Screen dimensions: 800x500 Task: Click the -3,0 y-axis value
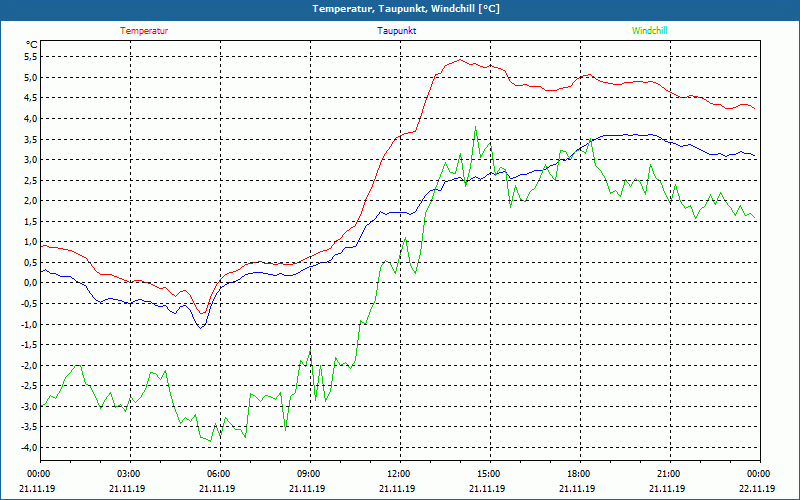[x=30, y=407]
